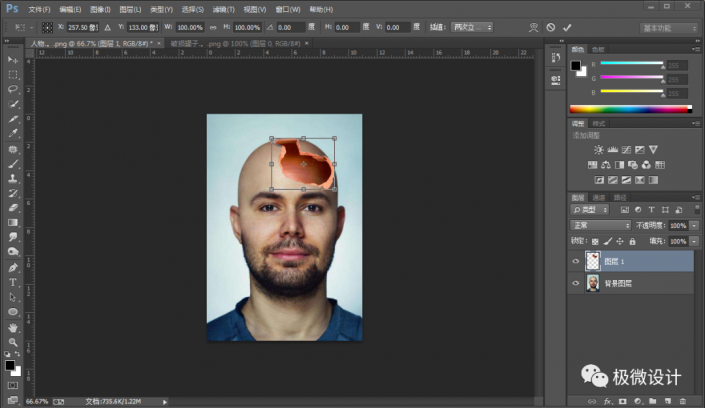
Task: Hide the 背景图层 layer
Action: [575, 284]
